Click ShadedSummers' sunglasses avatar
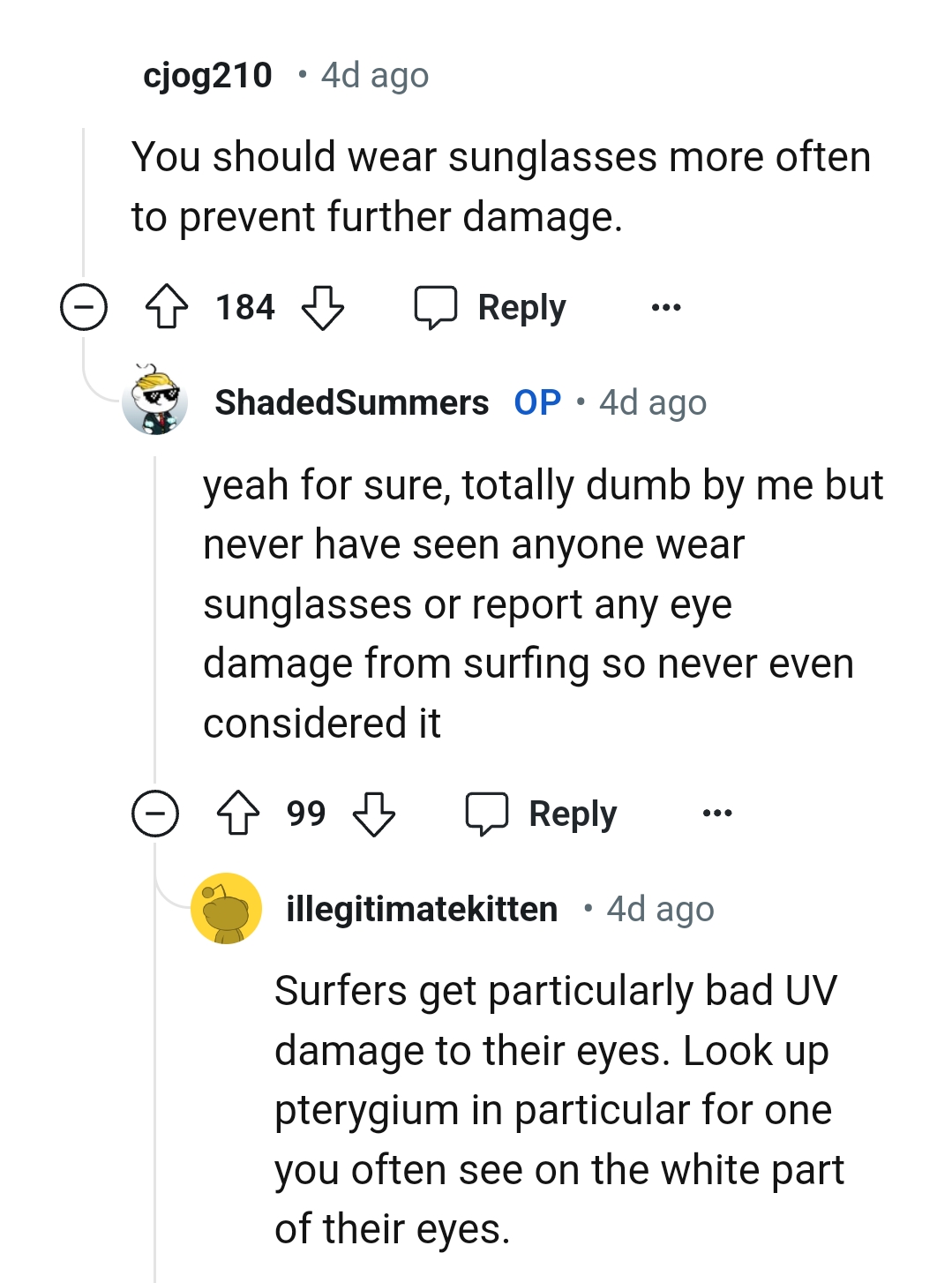 [x=154, y=401]
